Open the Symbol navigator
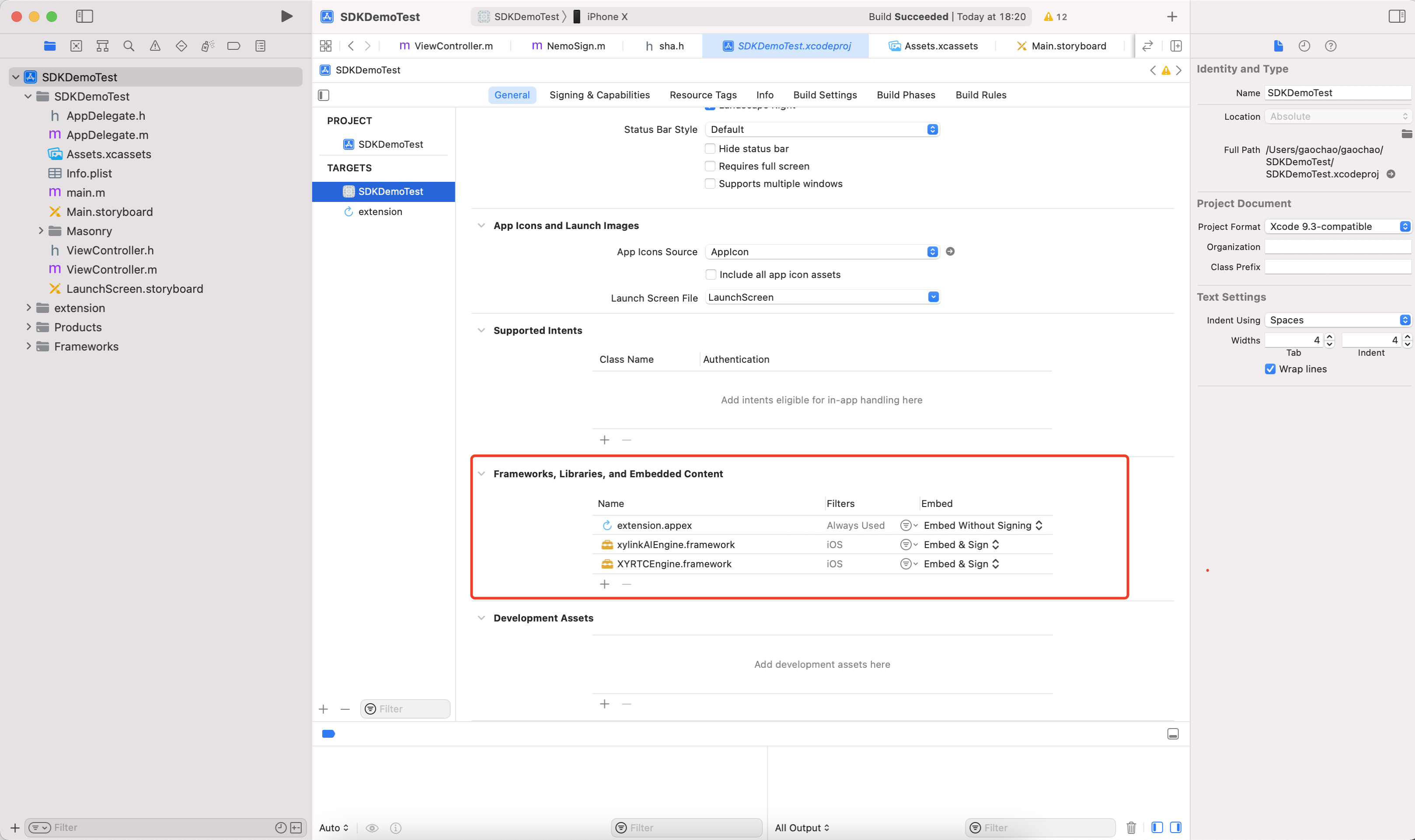Image resolution: width=1415 pixels, height=840 pixels. click(x=102, y=46)
